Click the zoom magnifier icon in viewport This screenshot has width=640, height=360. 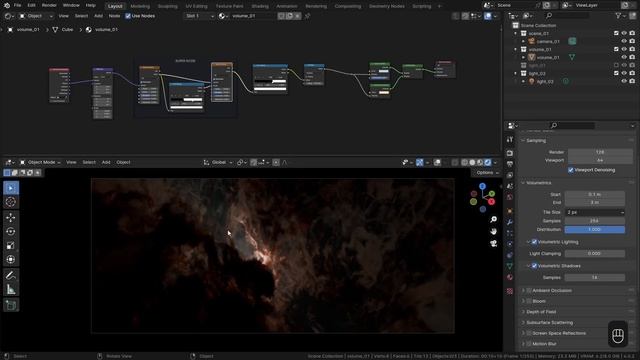point(493,220)
